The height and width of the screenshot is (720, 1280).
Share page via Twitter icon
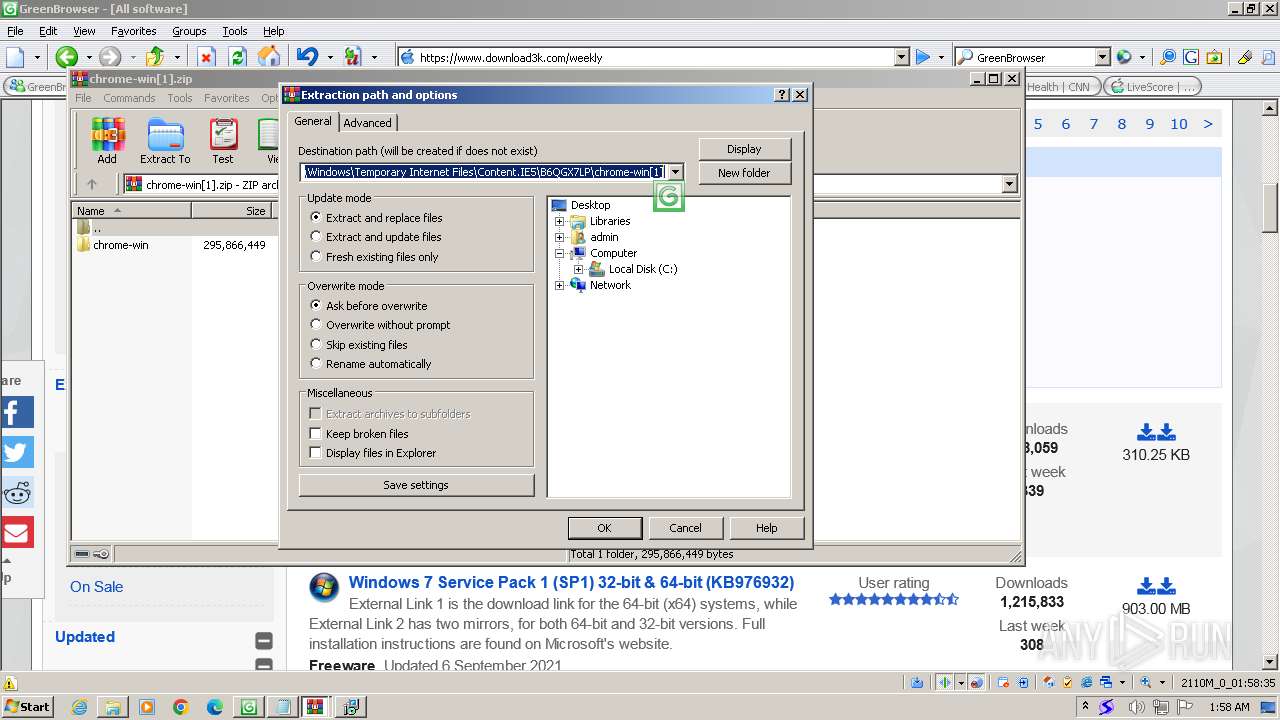coord(16,452)
